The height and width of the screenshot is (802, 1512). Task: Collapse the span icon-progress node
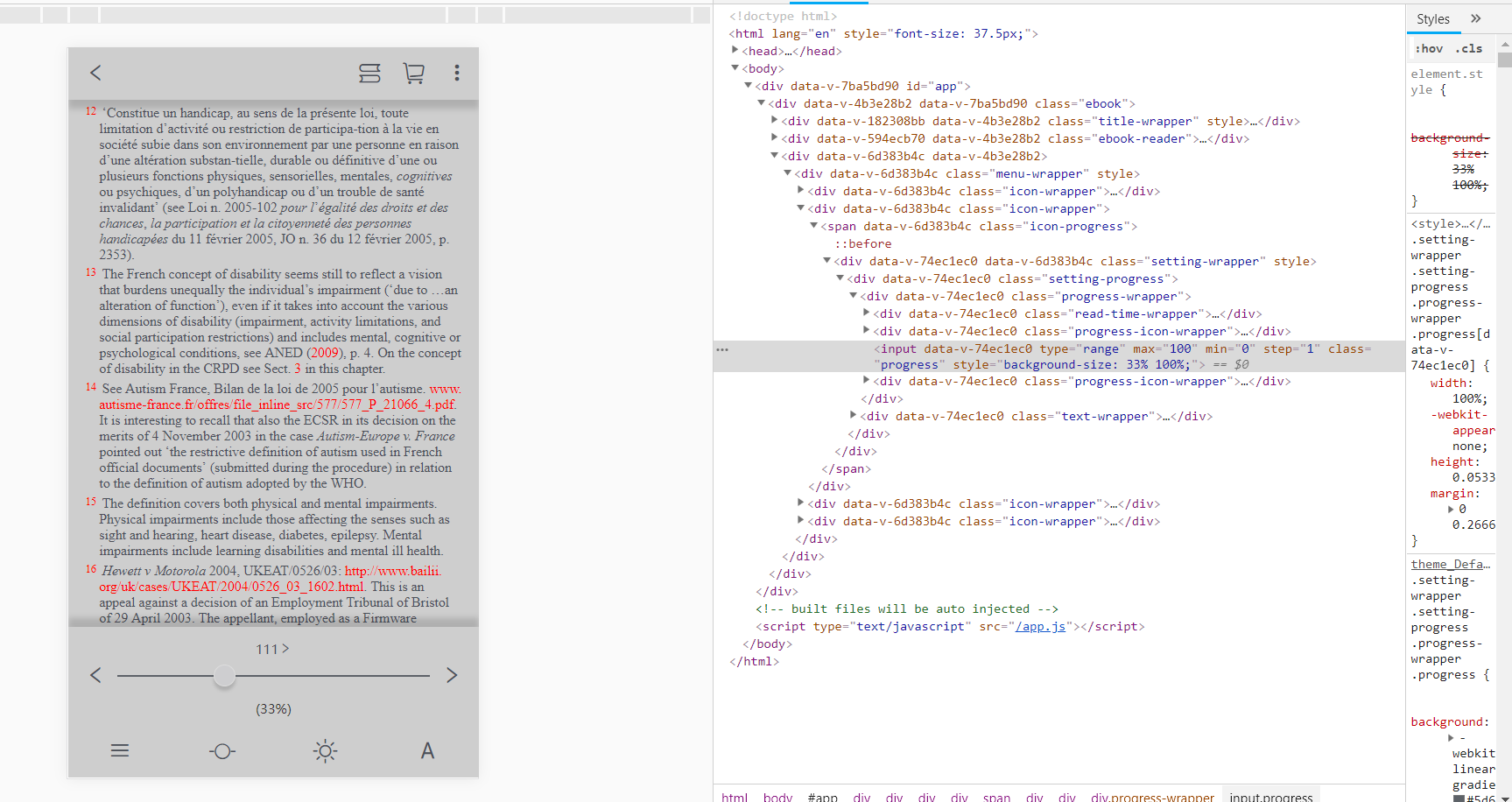tap(814, 226)
